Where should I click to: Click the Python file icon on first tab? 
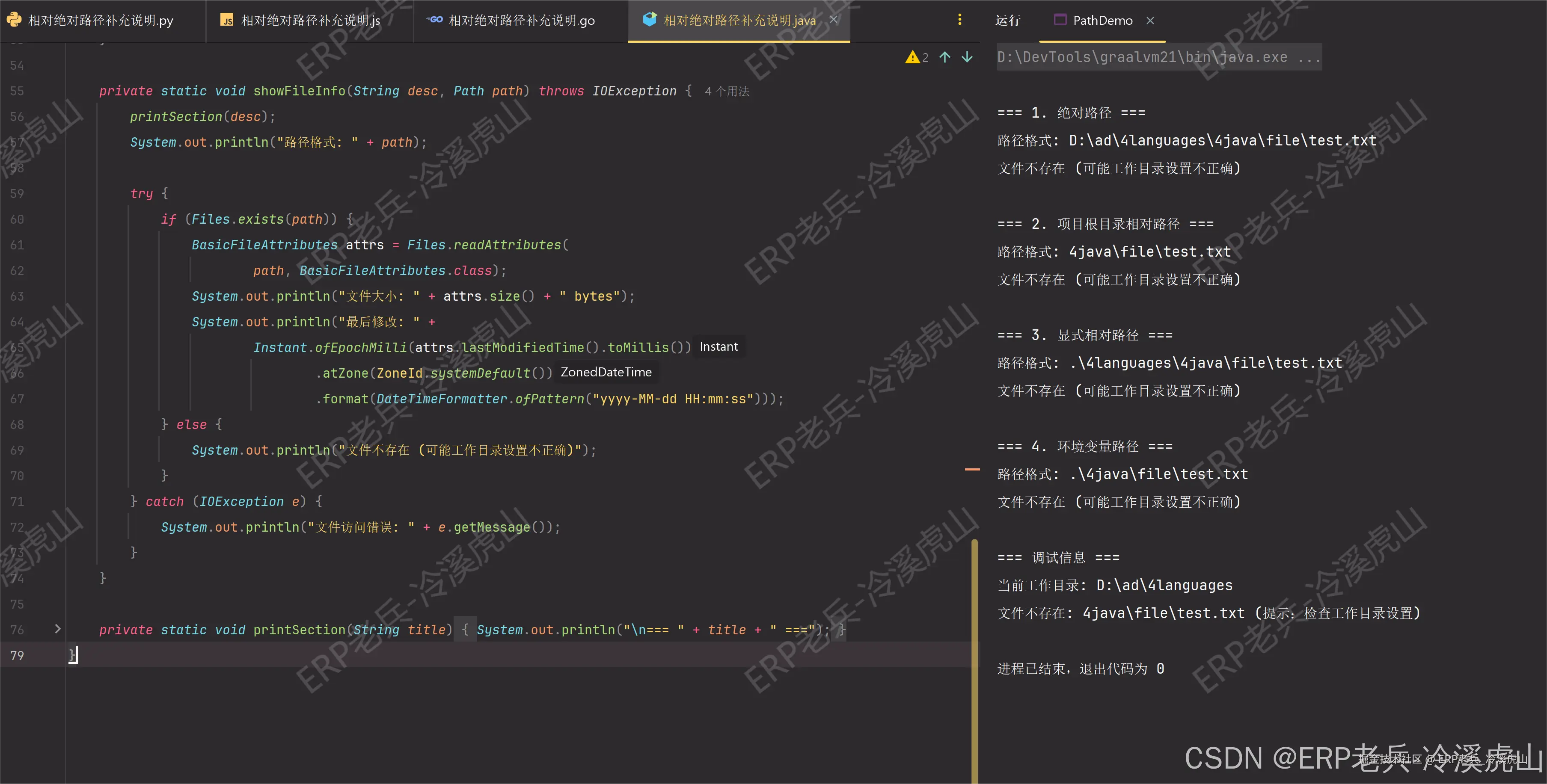tap(15, 20)
